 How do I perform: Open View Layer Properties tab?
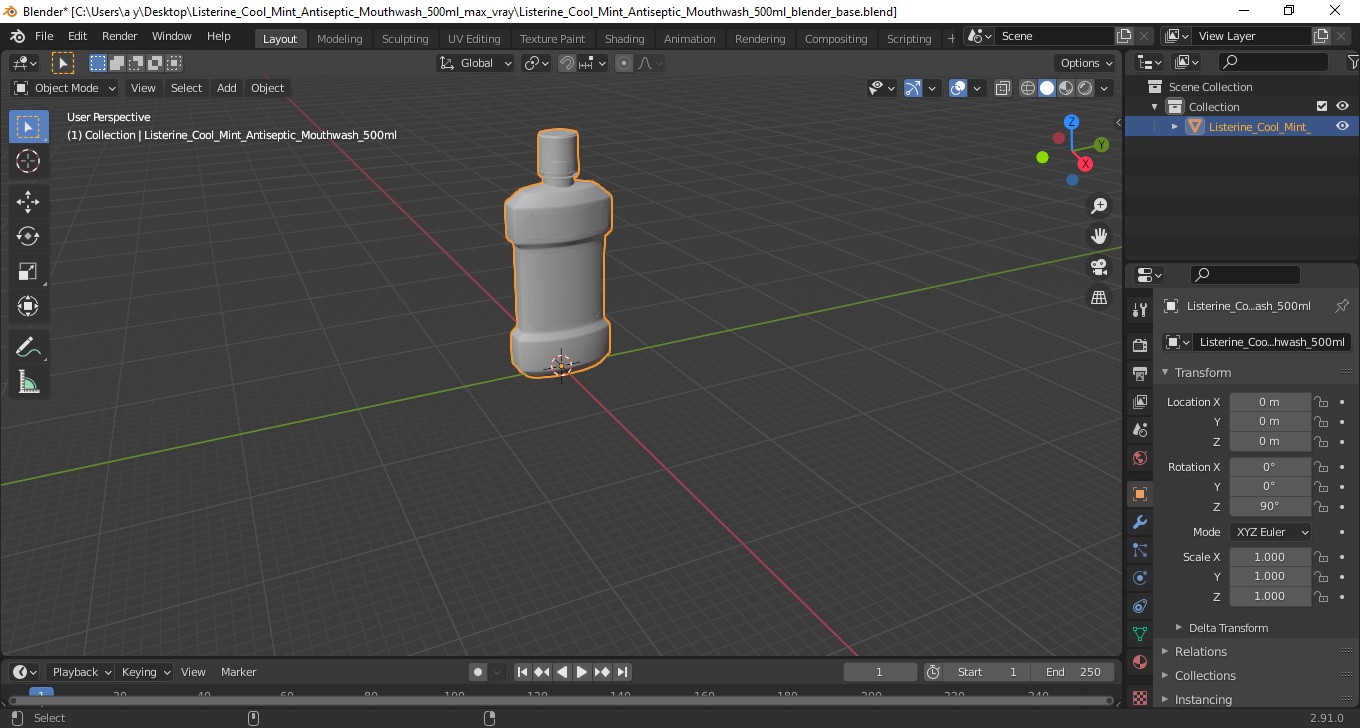pos(1139,402)
